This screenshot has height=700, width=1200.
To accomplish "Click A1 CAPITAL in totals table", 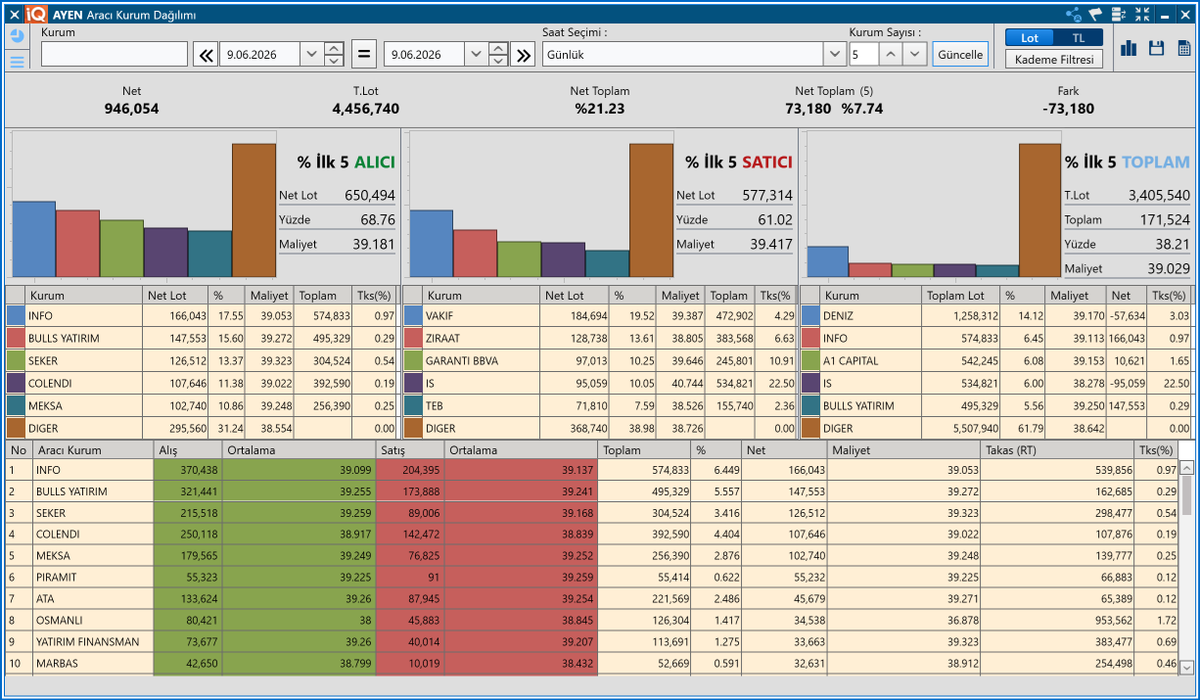I will point(849,361).
